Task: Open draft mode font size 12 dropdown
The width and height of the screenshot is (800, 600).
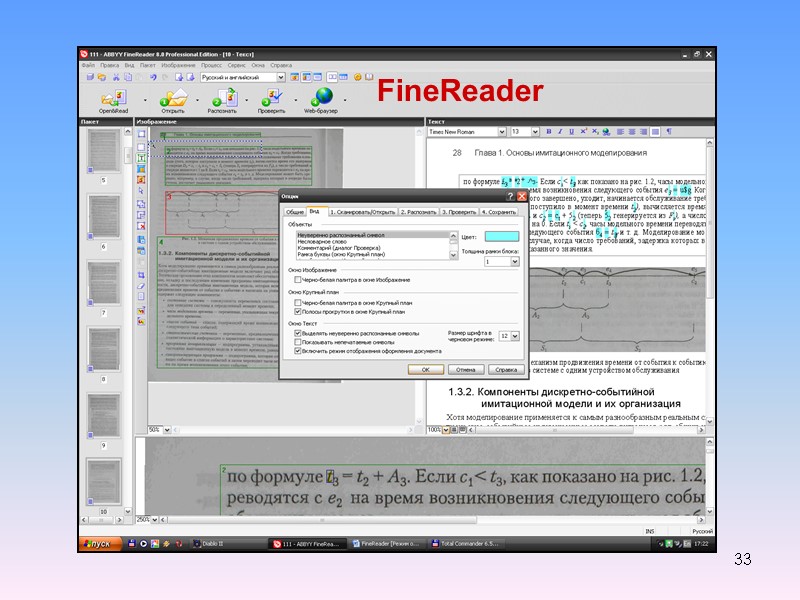Action: click(x=515, y=336)
